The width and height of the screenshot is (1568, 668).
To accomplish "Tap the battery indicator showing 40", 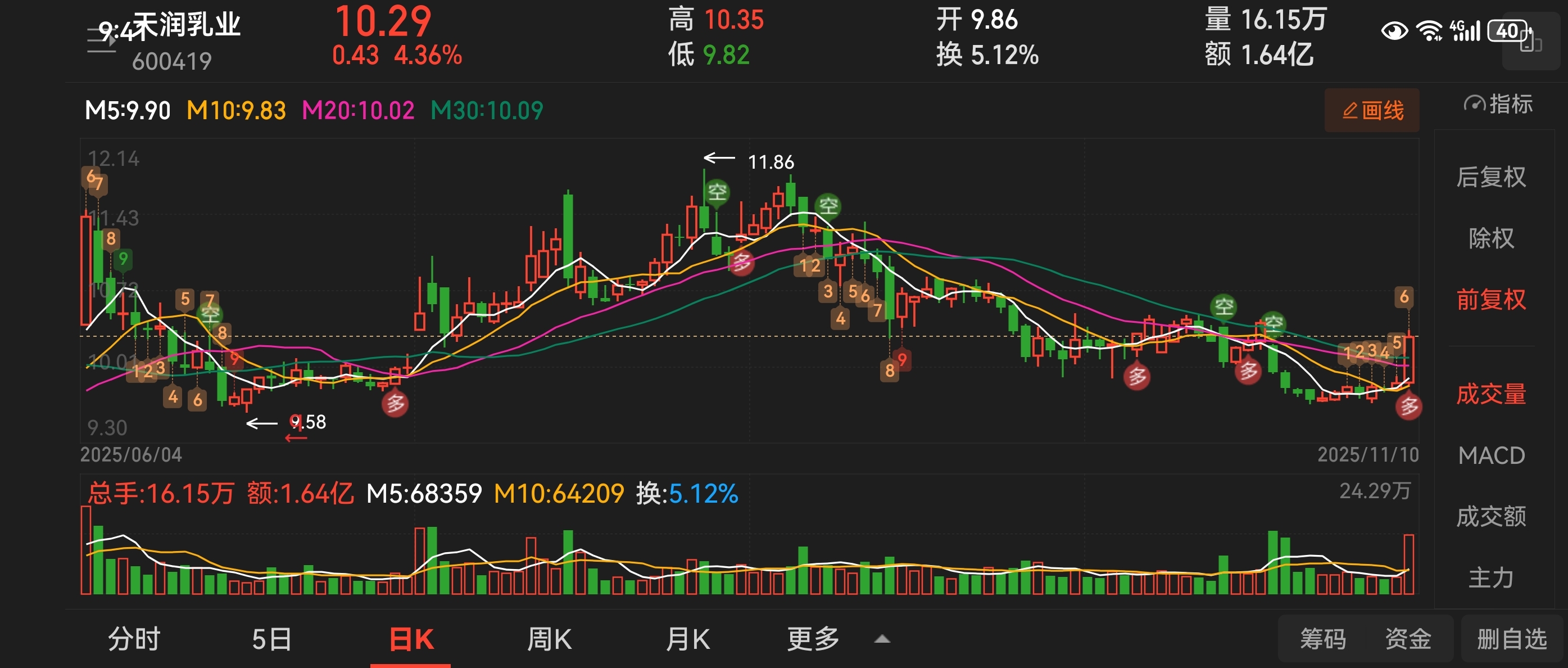I will (1508, 30).
